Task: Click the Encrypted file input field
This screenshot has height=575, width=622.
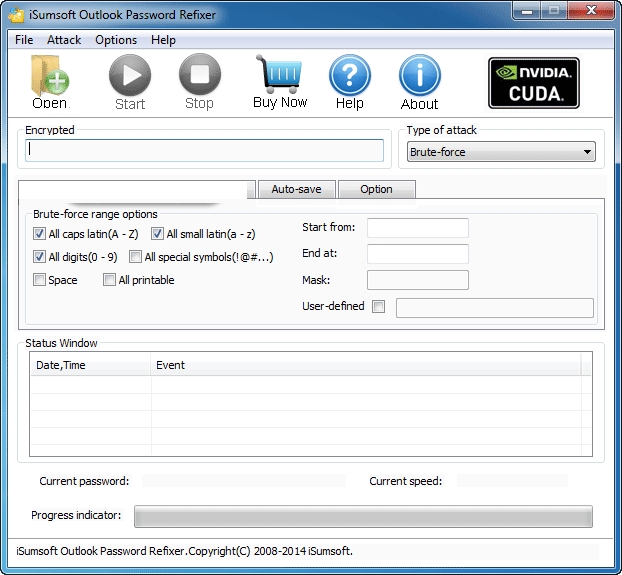Action: pos(204,150)
